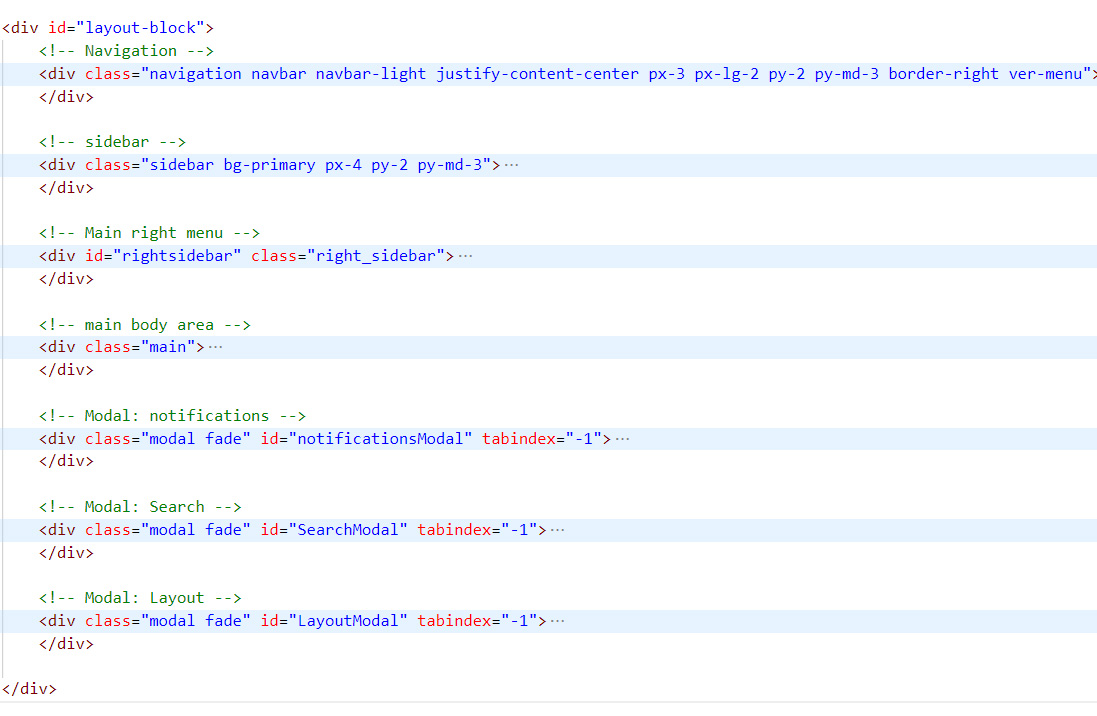Expand the folded rightsidebar div ellipsis

pyautogui.click(x=465, y=256)
